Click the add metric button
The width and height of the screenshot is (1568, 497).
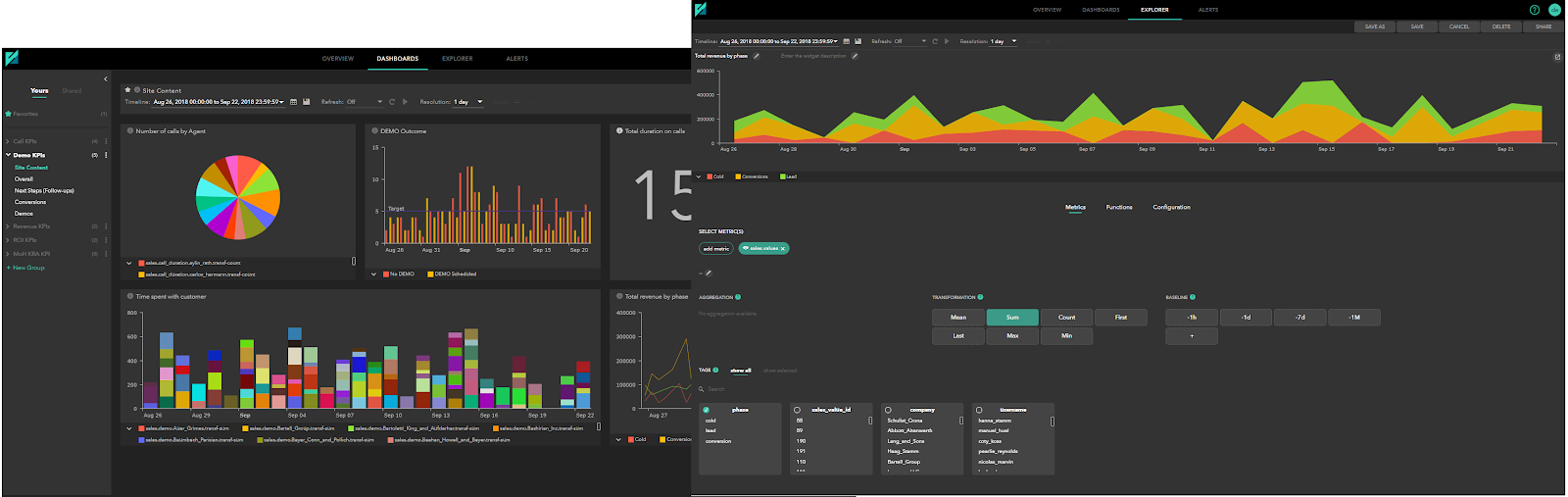716,249
